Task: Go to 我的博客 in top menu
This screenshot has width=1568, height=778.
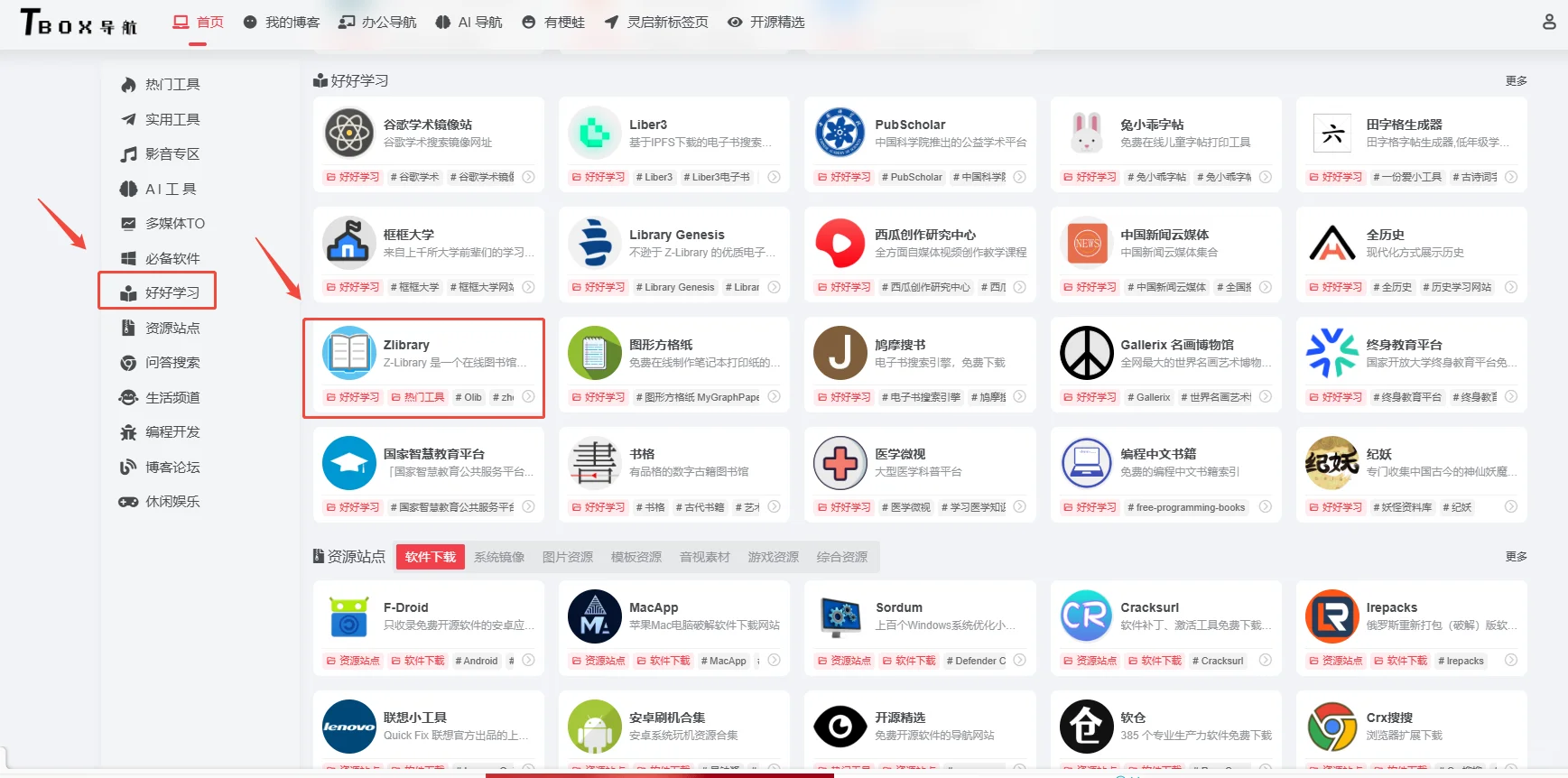Action: click(x=282, y=22)
